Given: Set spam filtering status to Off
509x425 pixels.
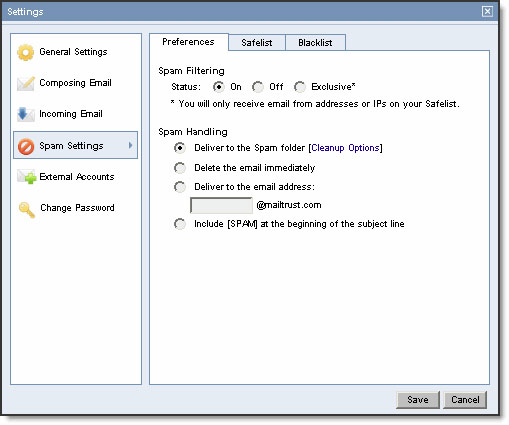Looking at the screenshot, I should 258,87.
